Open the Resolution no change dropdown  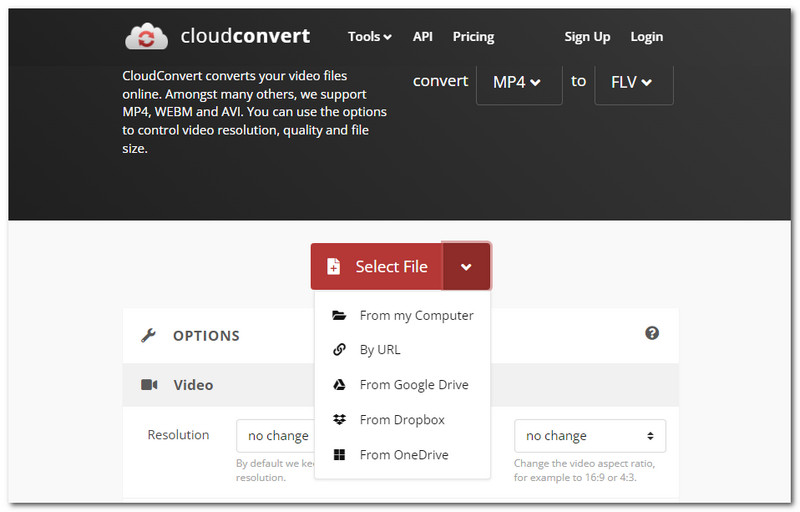(275, 436)
